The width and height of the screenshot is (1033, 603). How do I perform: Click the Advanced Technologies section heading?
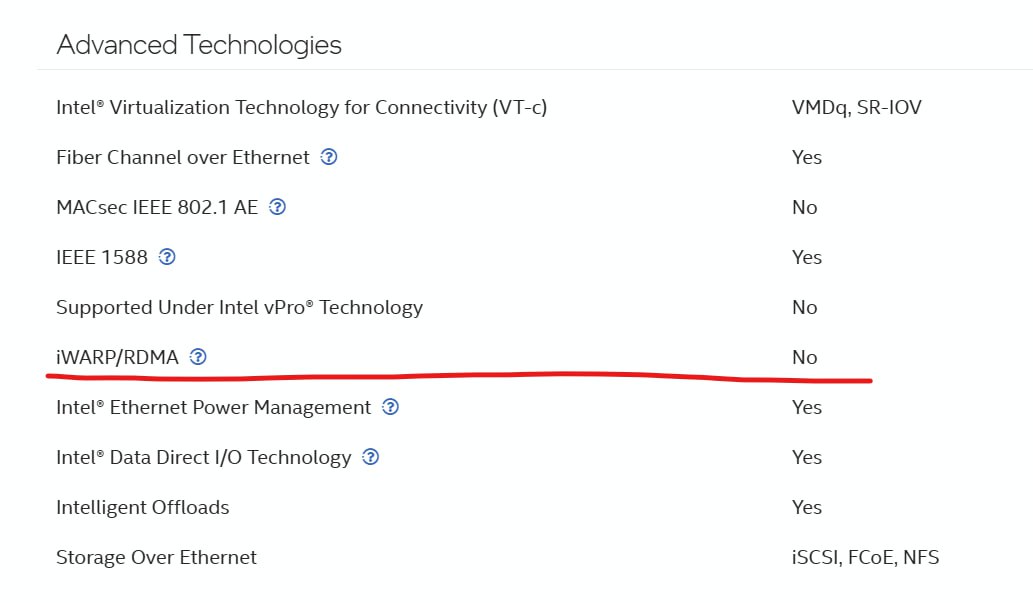[199, 45]
